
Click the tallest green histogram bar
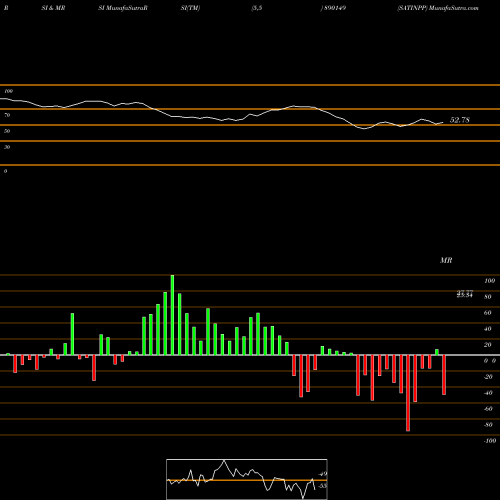pyautogui.click(x=172, y=315)
